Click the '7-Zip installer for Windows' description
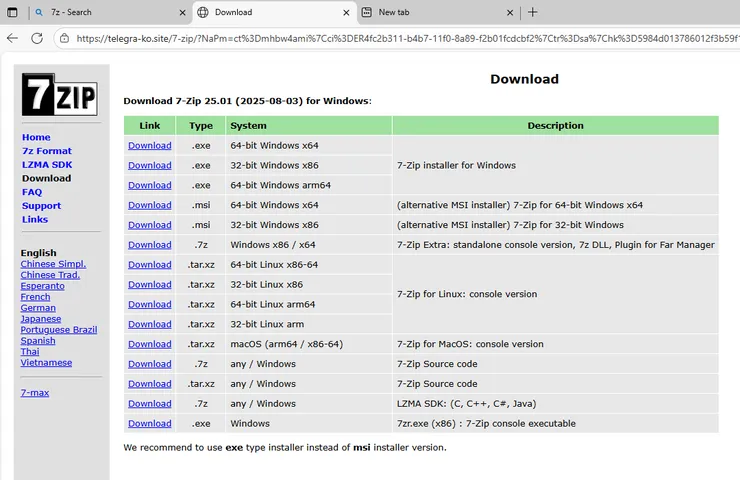 (x=456, y=165)
